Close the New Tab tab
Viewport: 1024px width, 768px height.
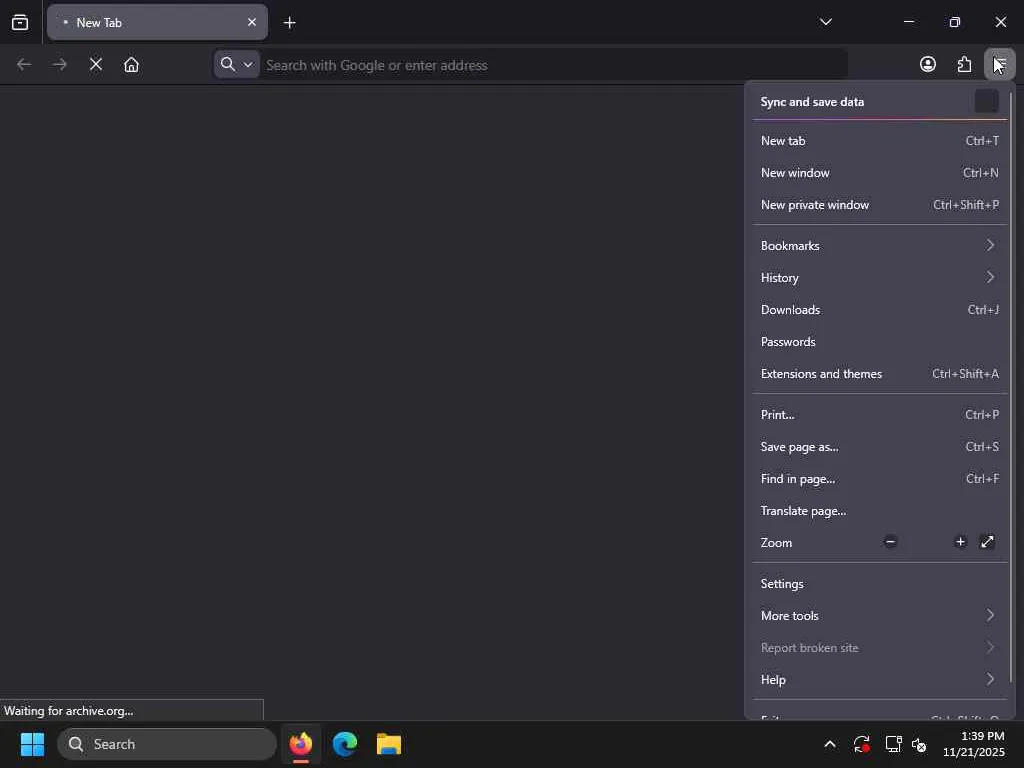coord(252,22)
